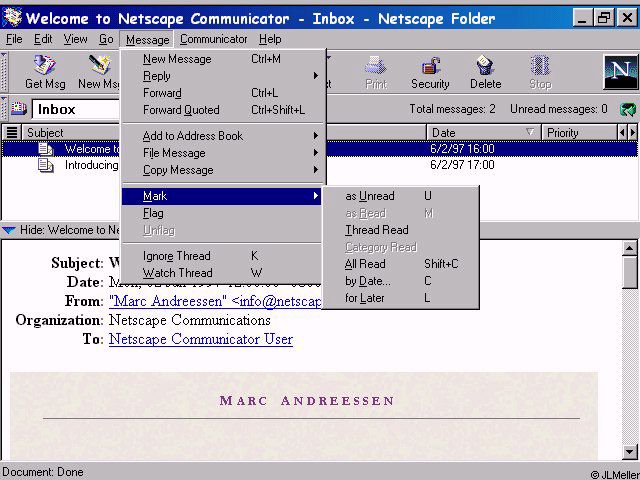640x480 pixels.
Task: Choose Watch Thread menu item
Action: (x=223, y=273)
